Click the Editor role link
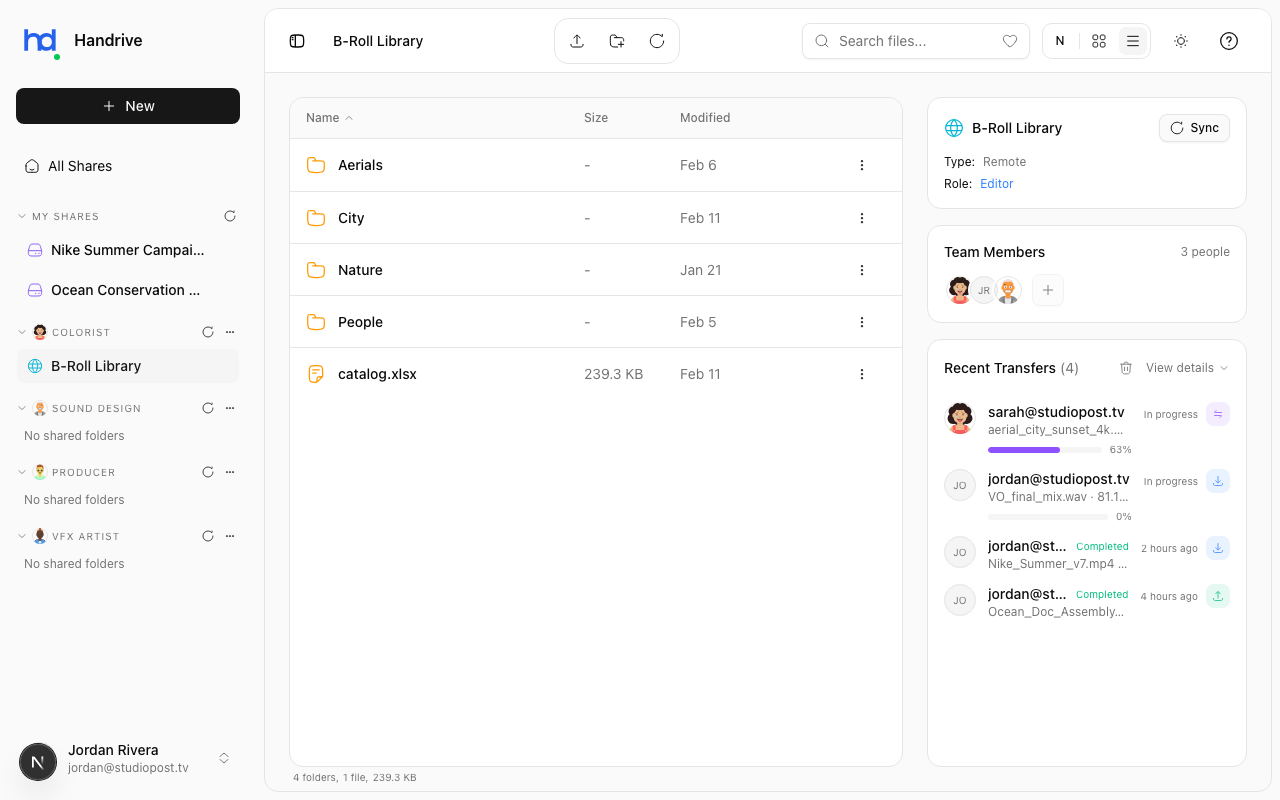The width and height of the screenshot is (1280, 800). [996, 183]
